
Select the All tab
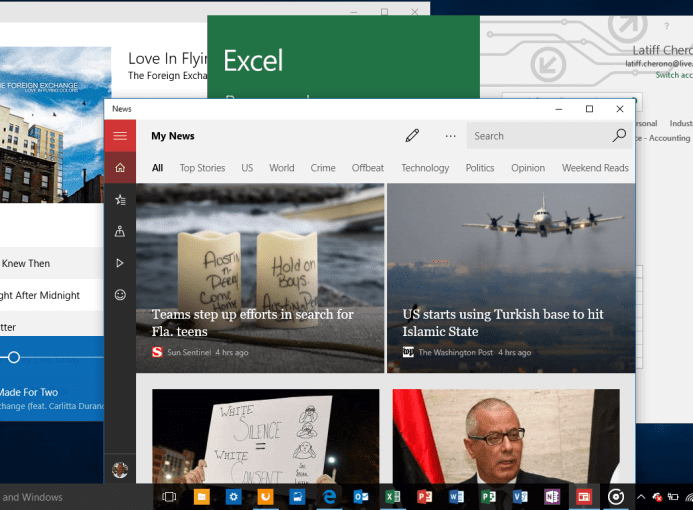(x=157, y=168)
